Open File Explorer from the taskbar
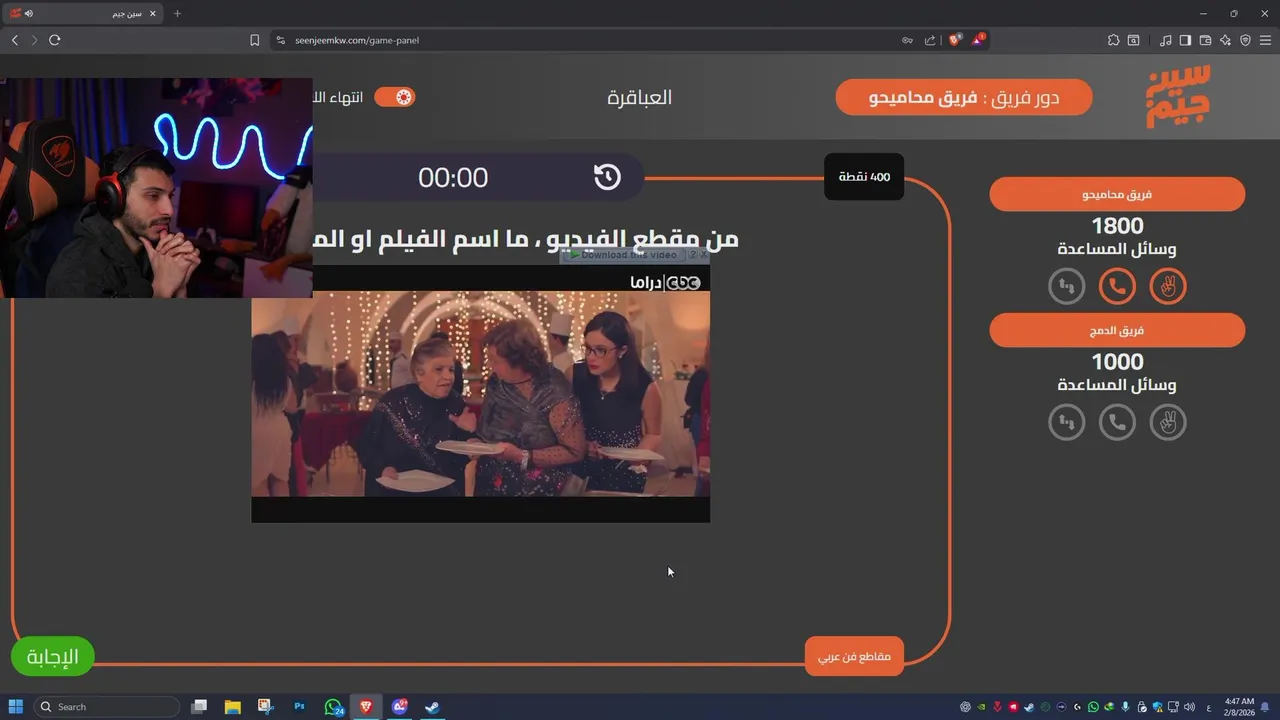The image size is (1280, 720). 232,707
